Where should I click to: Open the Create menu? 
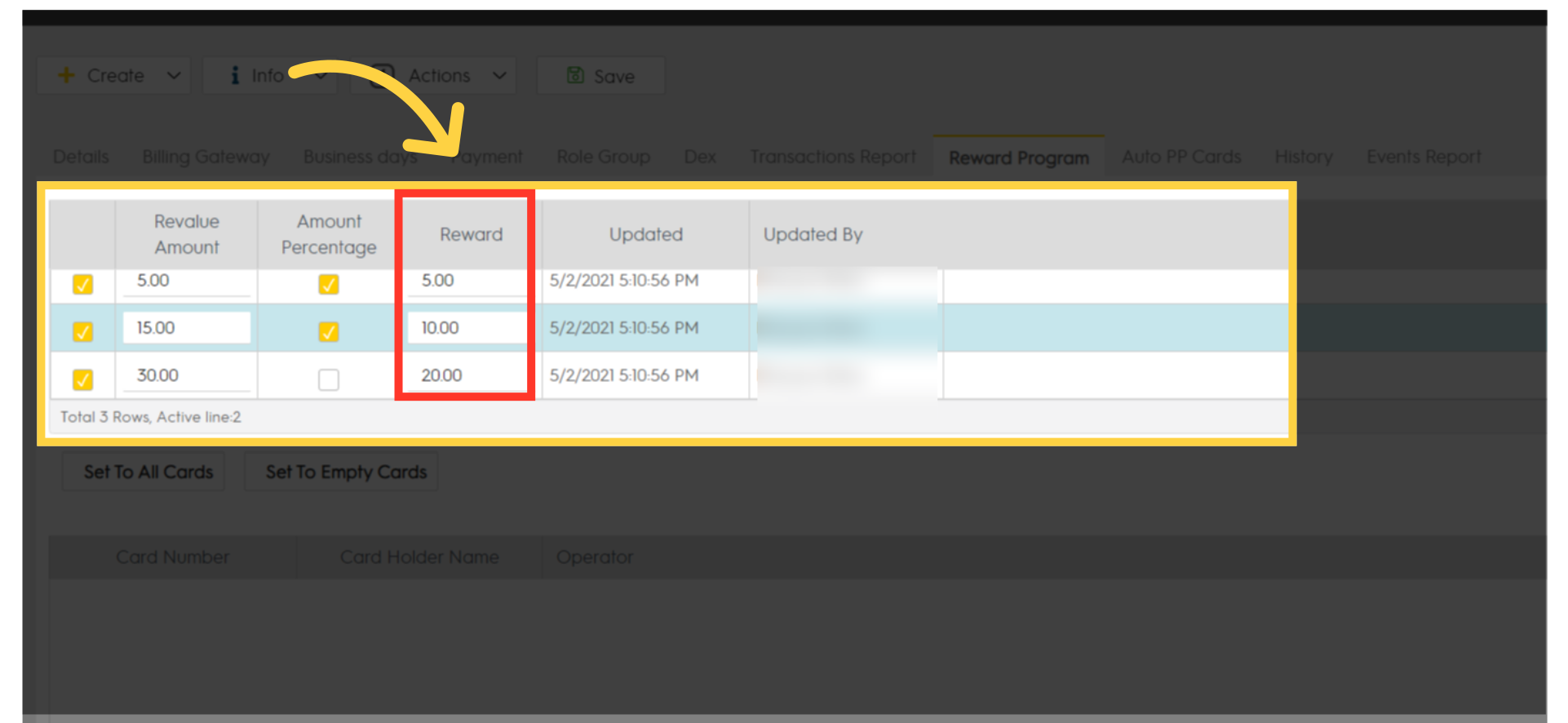pyautogui.click(x=114, y=75)
